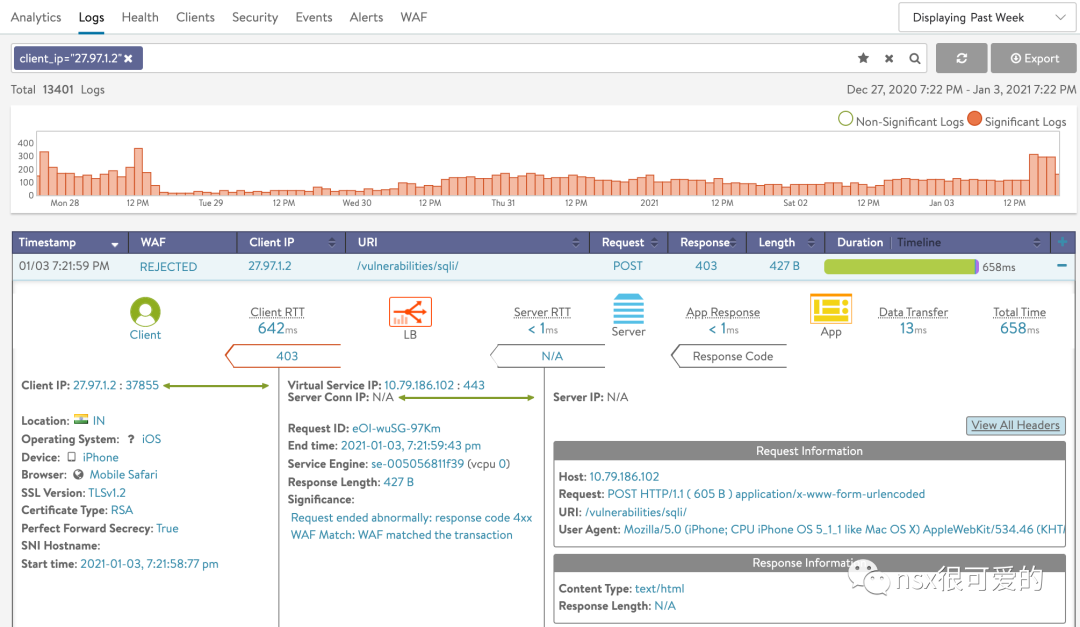Image resolution: width=1080 pixels, height=627 pixels.
Task: Save search with the star icon
Action: [x=863, y=59]
